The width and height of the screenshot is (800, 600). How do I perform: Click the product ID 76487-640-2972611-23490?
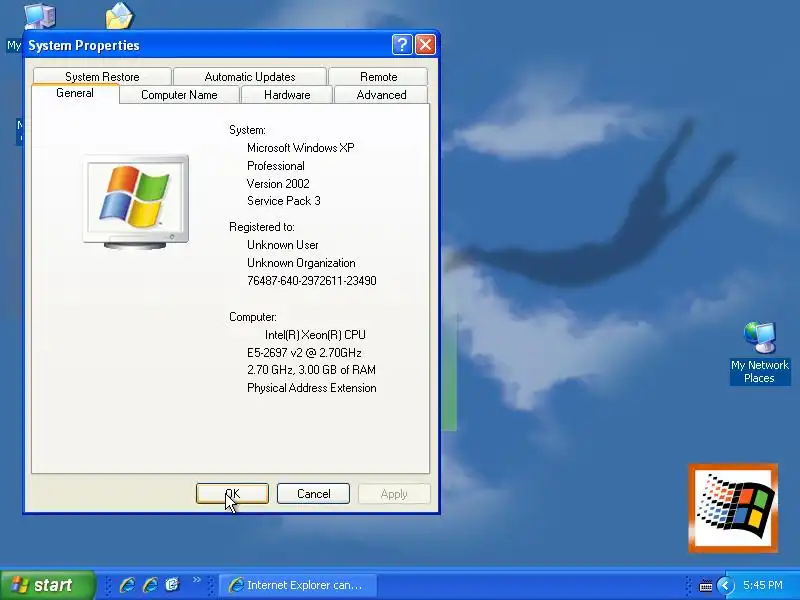coord(312,281)
